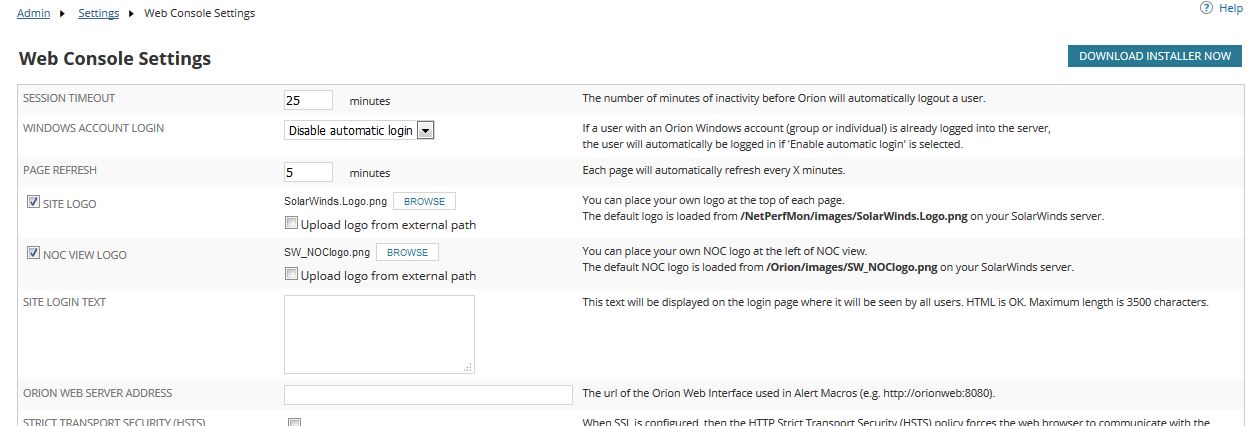
Task: Click the ORION WEB SERVER ADDRESS label
Action: 97,393
